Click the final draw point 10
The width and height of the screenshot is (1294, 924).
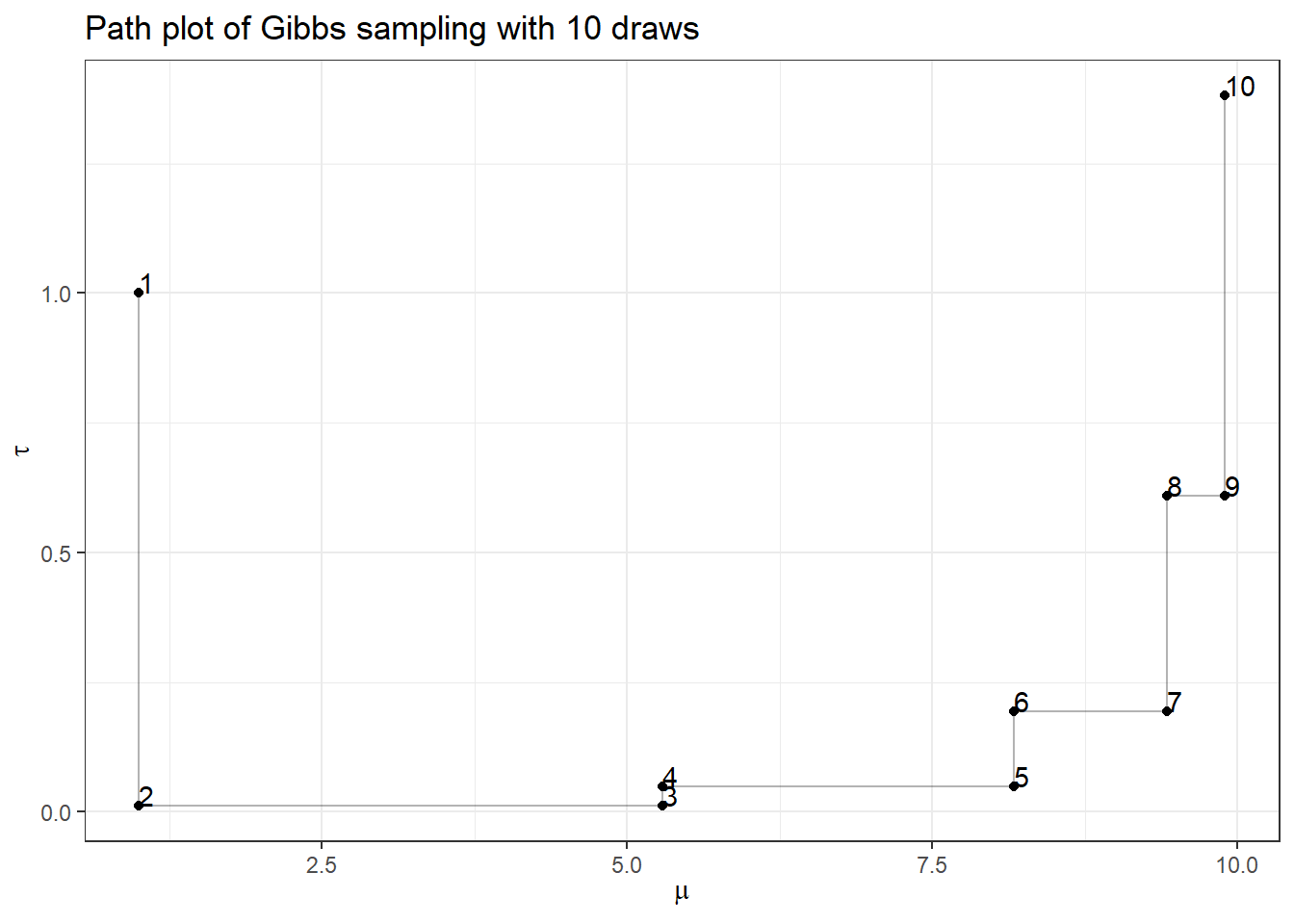pyautogui.click(x=1225, y=95)
